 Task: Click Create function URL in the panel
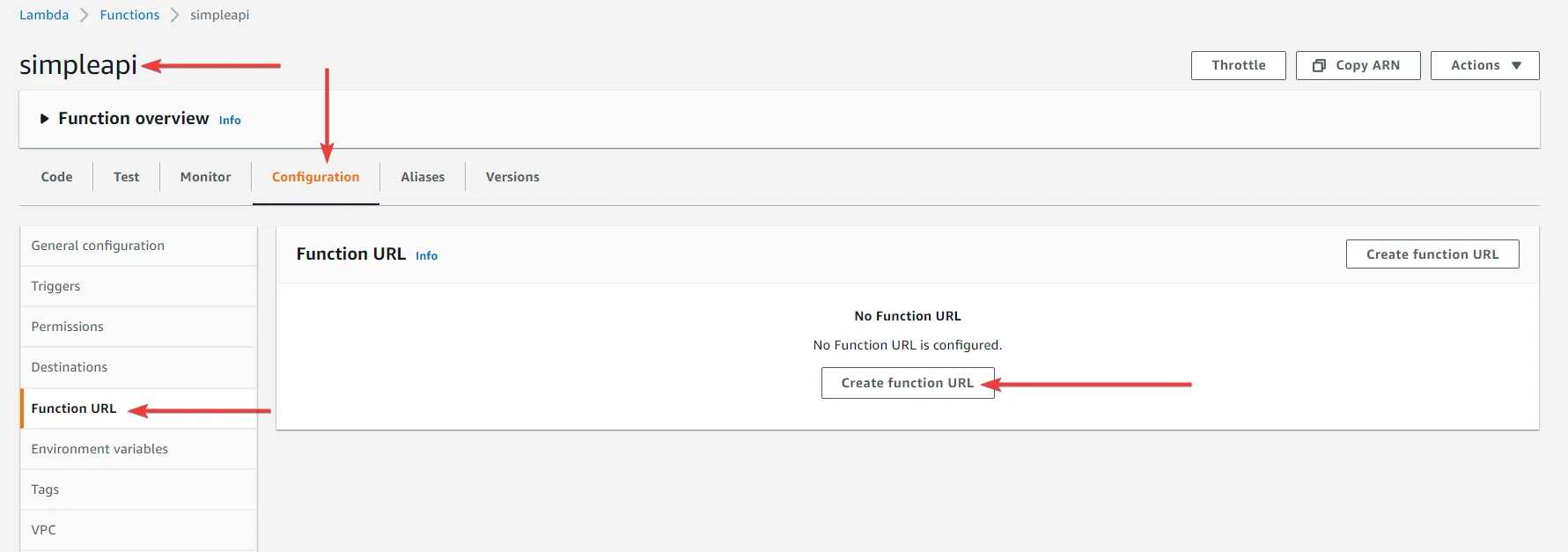pyautogui.click(x=907, y=382)
